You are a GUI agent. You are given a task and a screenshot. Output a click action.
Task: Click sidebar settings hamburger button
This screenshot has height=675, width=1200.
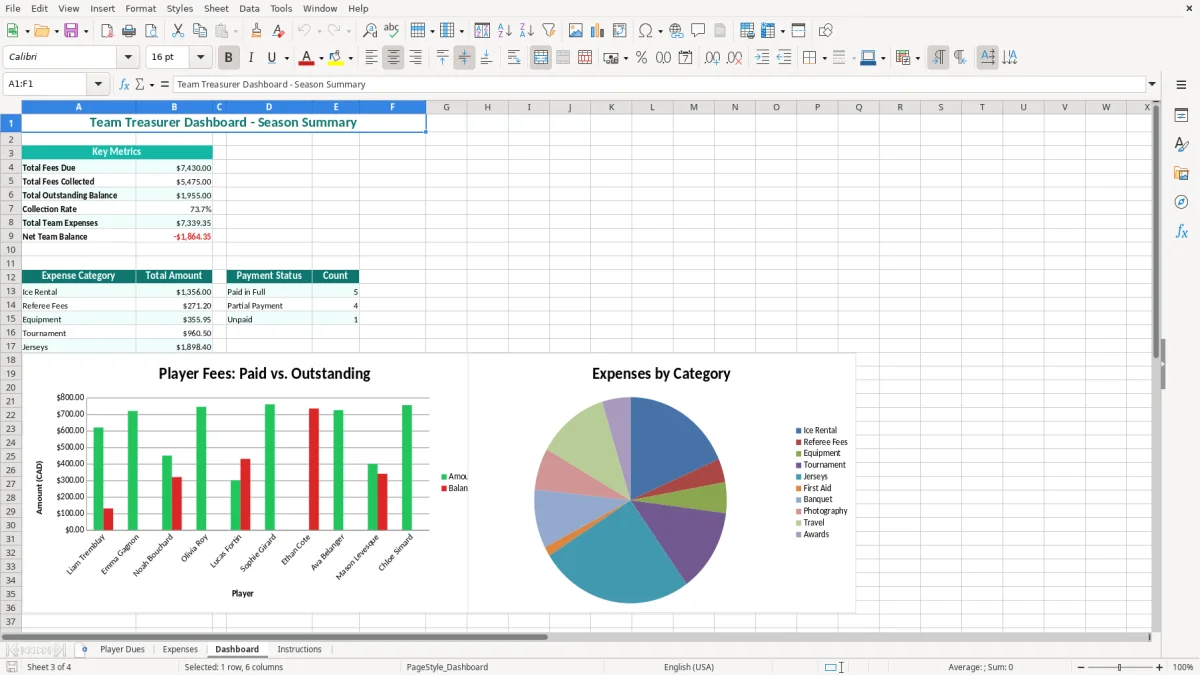point(1181,86)
